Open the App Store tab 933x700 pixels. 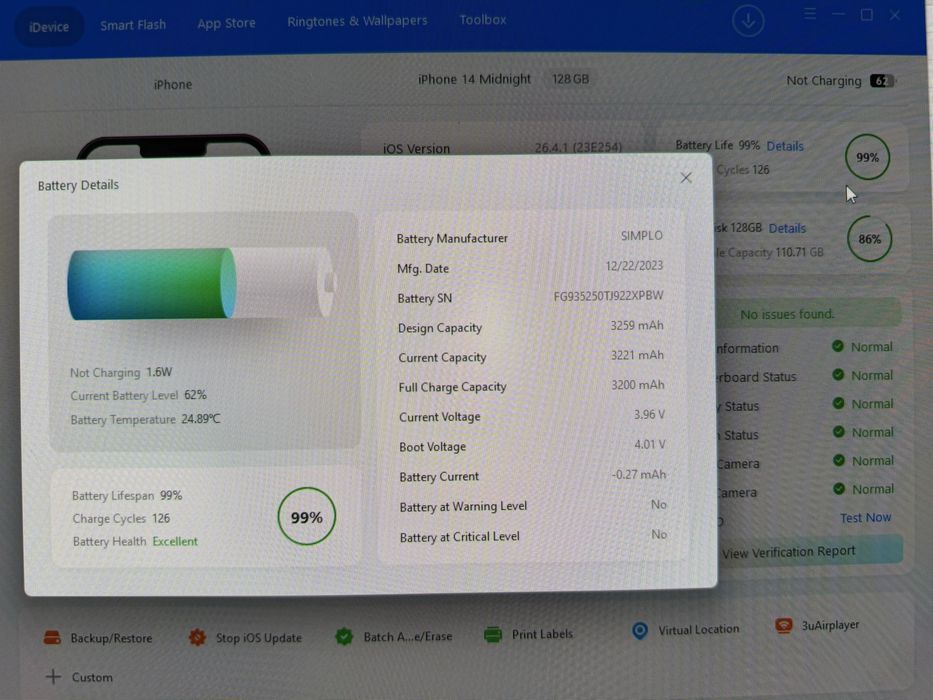[226, 23]
